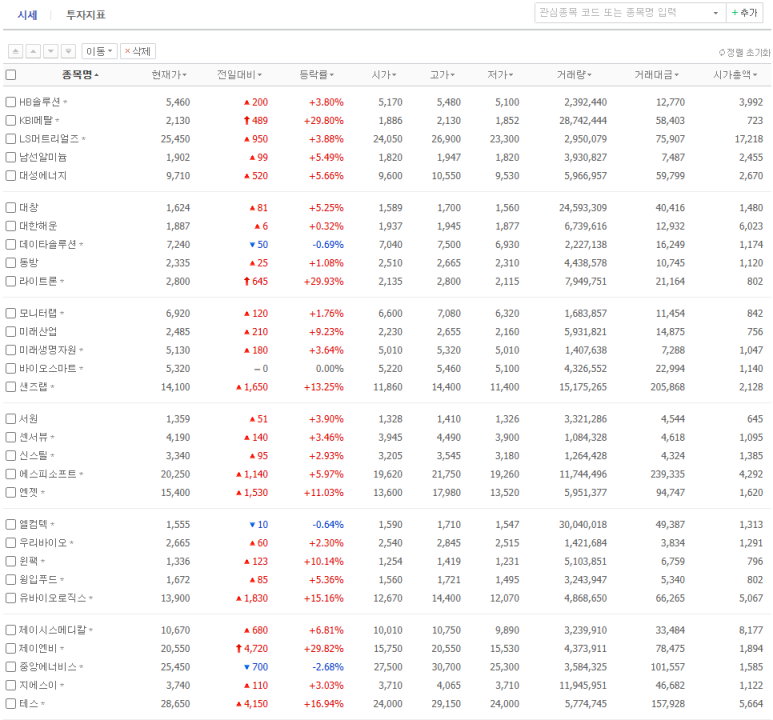Click the KOSDAQ marker beside 유바이오로직스
The height and width of the screenshot is (720, 773).
tap(91, 598)
